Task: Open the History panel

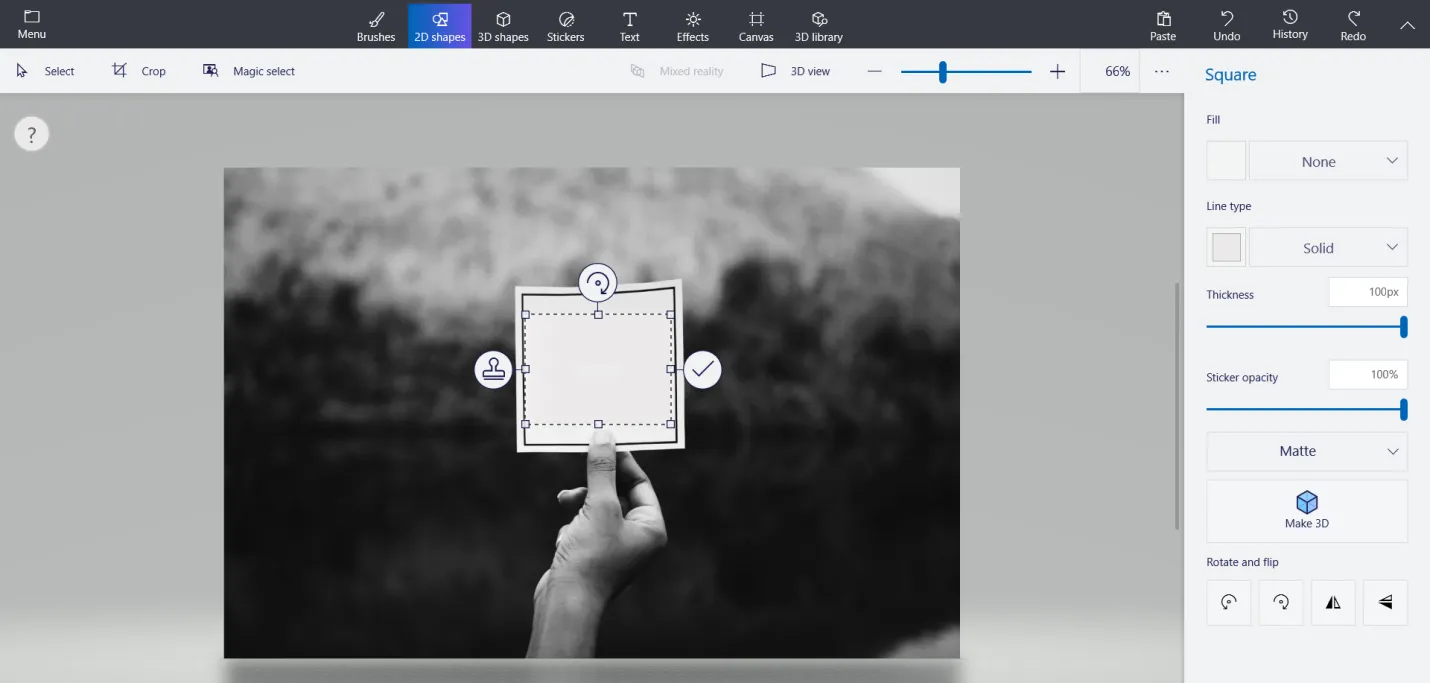Action: [1290, 26]
